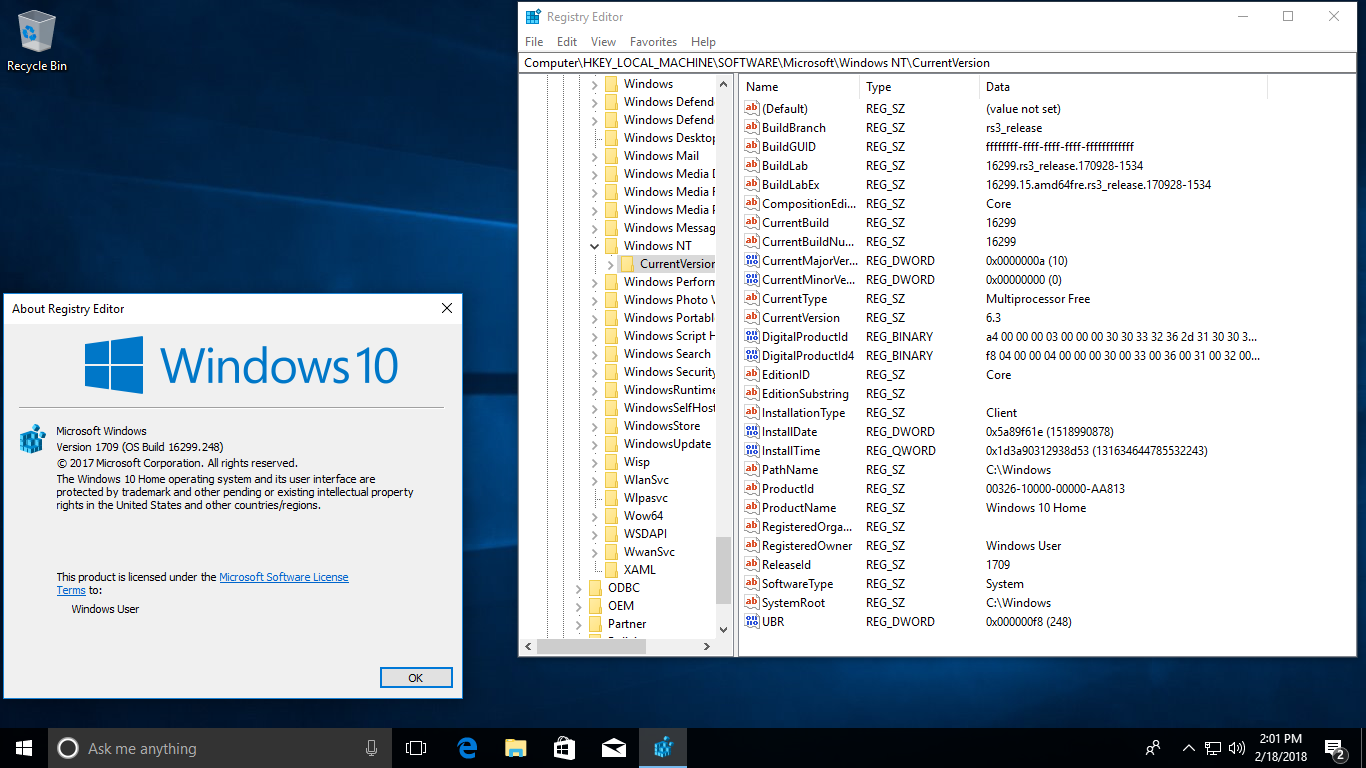Open the Edit menu in Registry Editor
The image size is (1366, 768).
click(x=567, y=42)
